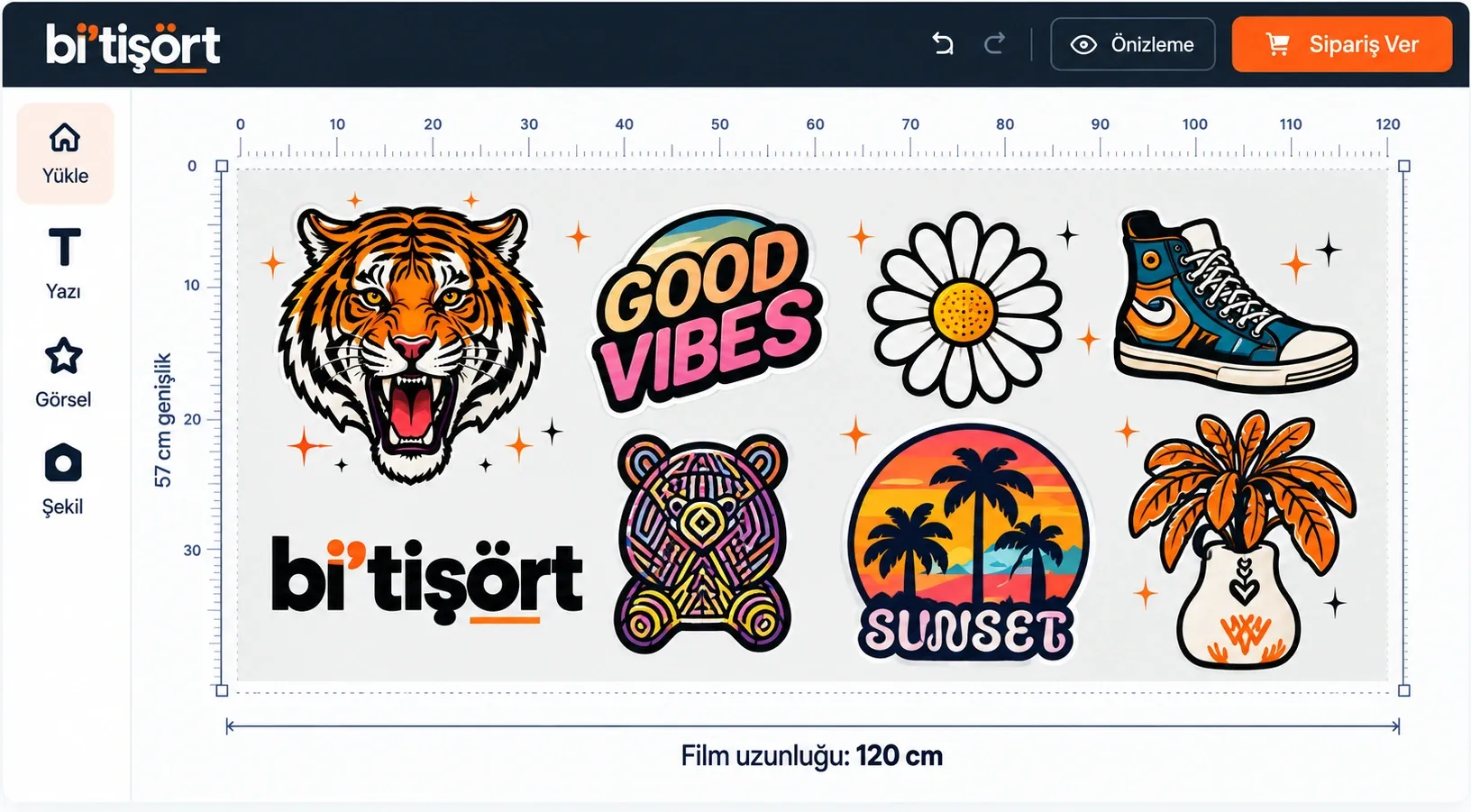
Task: Select the potted orange plant sticker
Action: pos(1241,540)
